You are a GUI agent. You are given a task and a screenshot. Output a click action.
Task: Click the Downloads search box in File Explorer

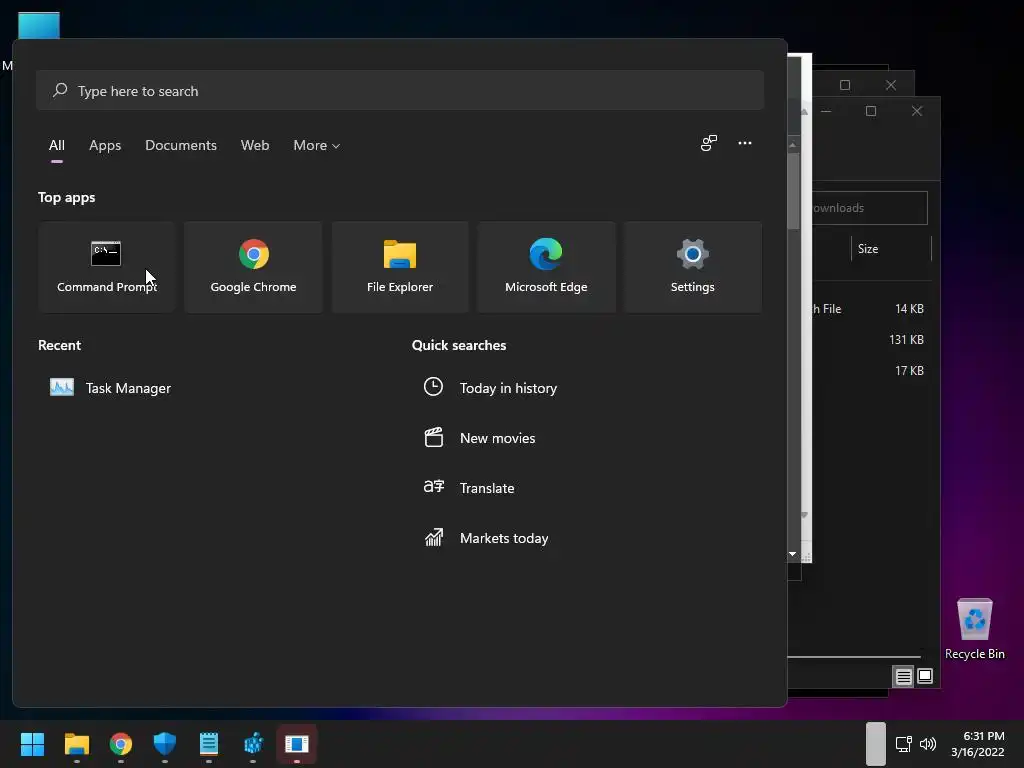[869, 208]
